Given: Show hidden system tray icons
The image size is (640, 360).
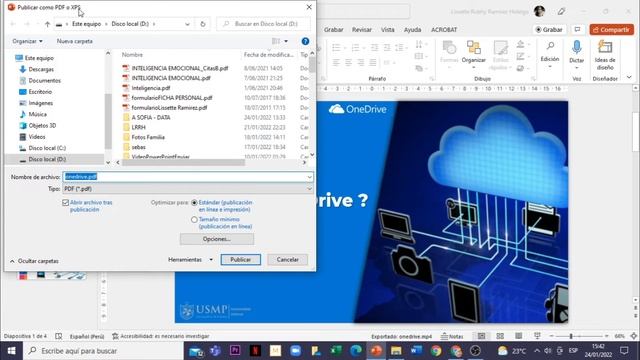Looking at the screenshot, I should pyautogui.click(x=536, y=351).
